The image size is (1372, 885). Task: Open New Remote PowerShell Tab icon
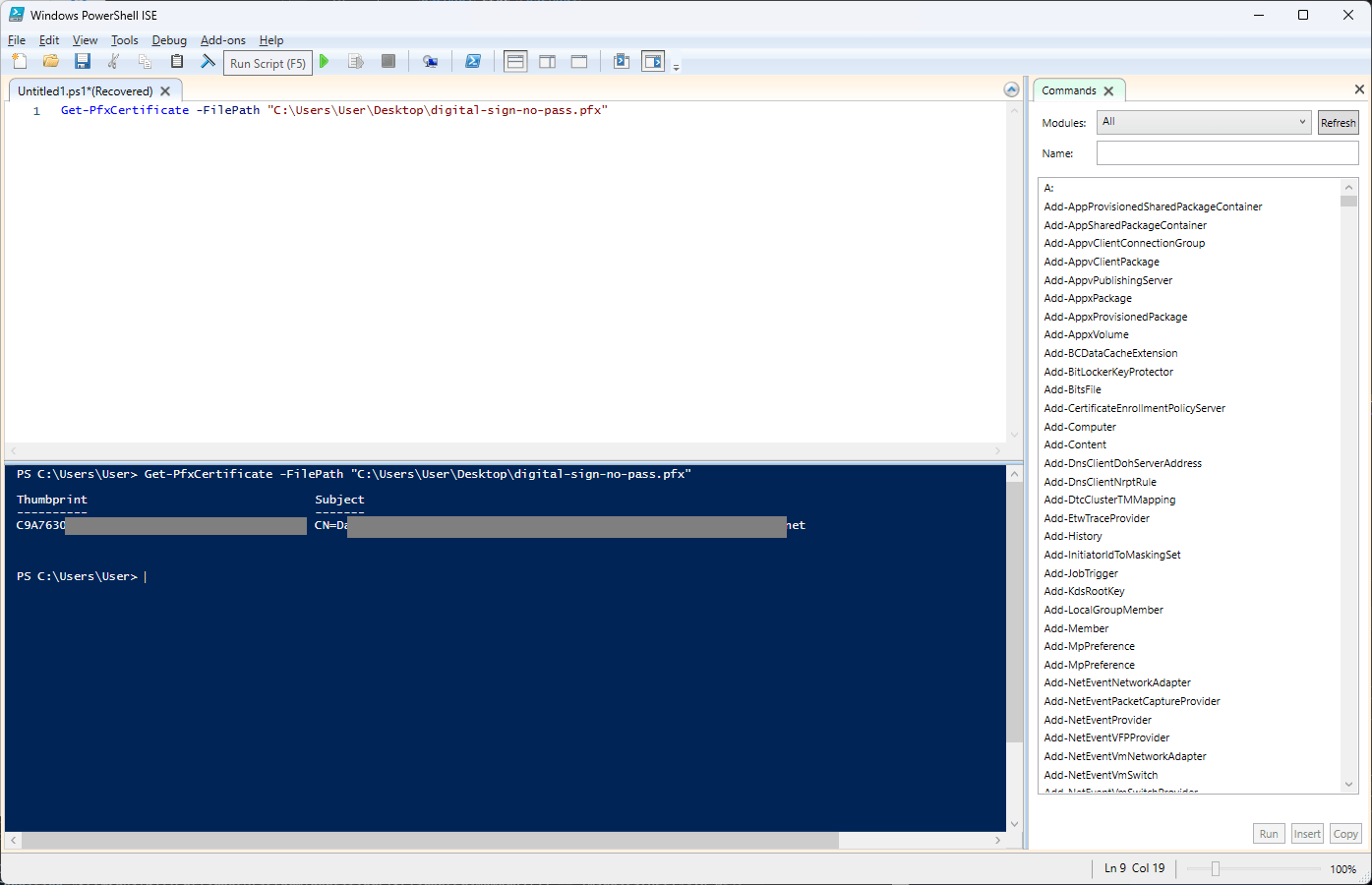[430, 61]
